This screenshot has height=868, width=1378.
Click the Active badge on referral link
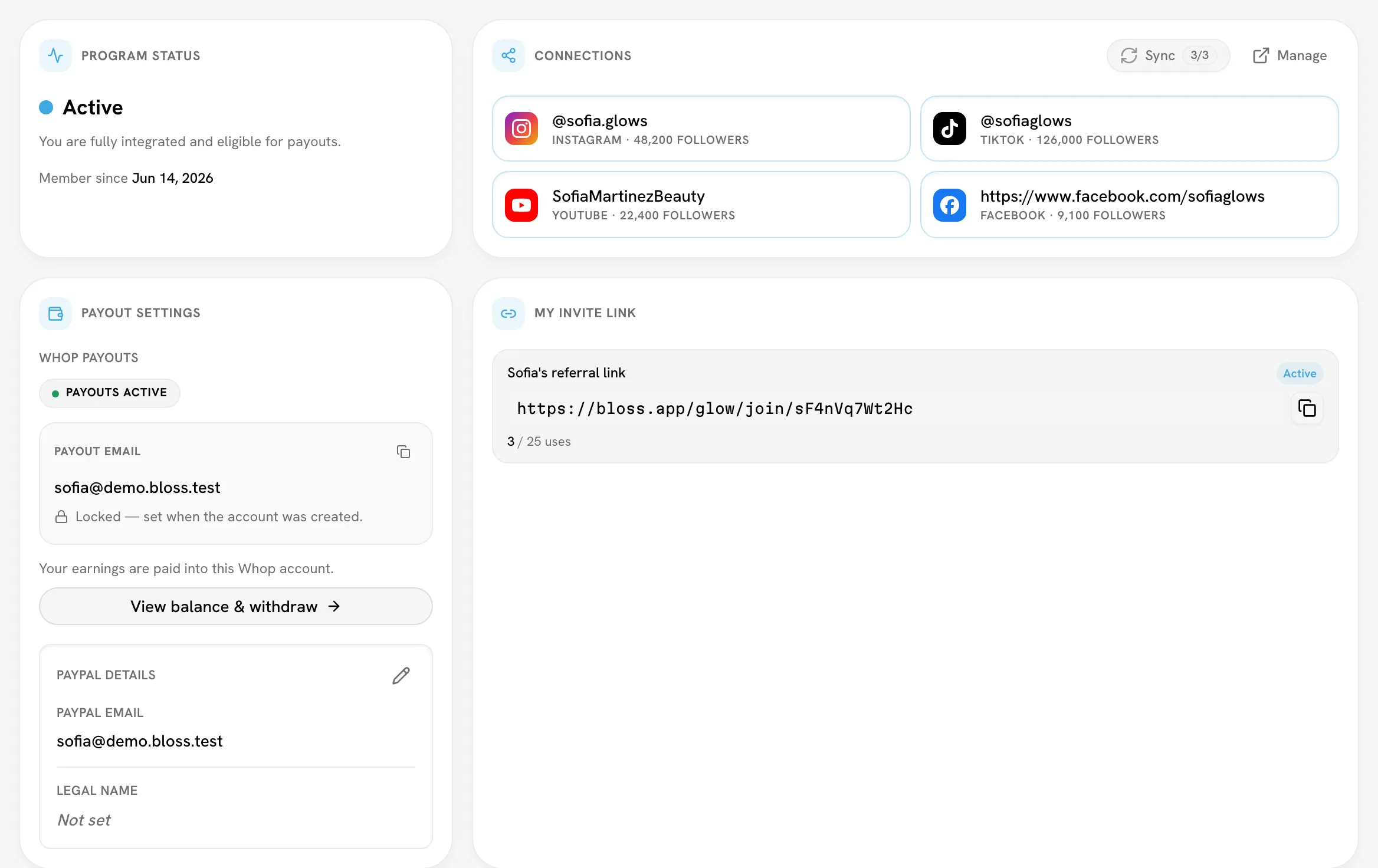pyautogui.click(x=1300, y=373)
